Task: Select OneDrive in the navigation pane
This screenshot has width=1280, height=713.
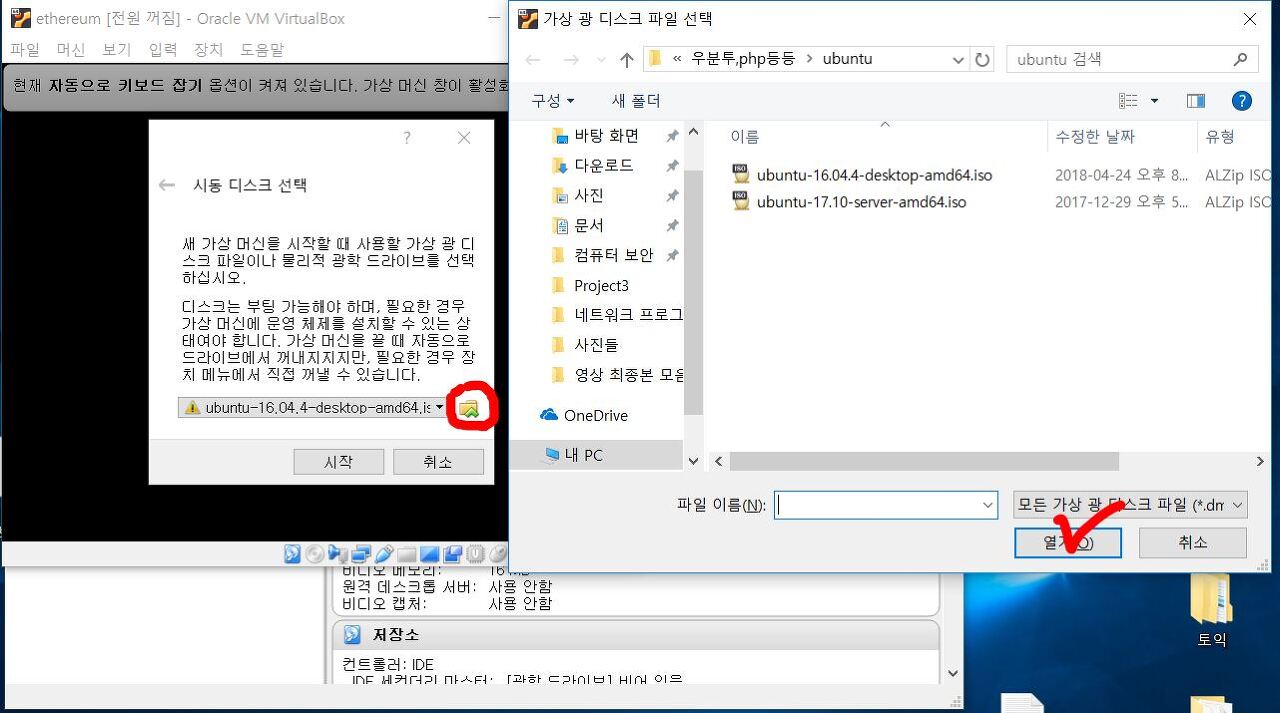Action: tap(596, 415)
